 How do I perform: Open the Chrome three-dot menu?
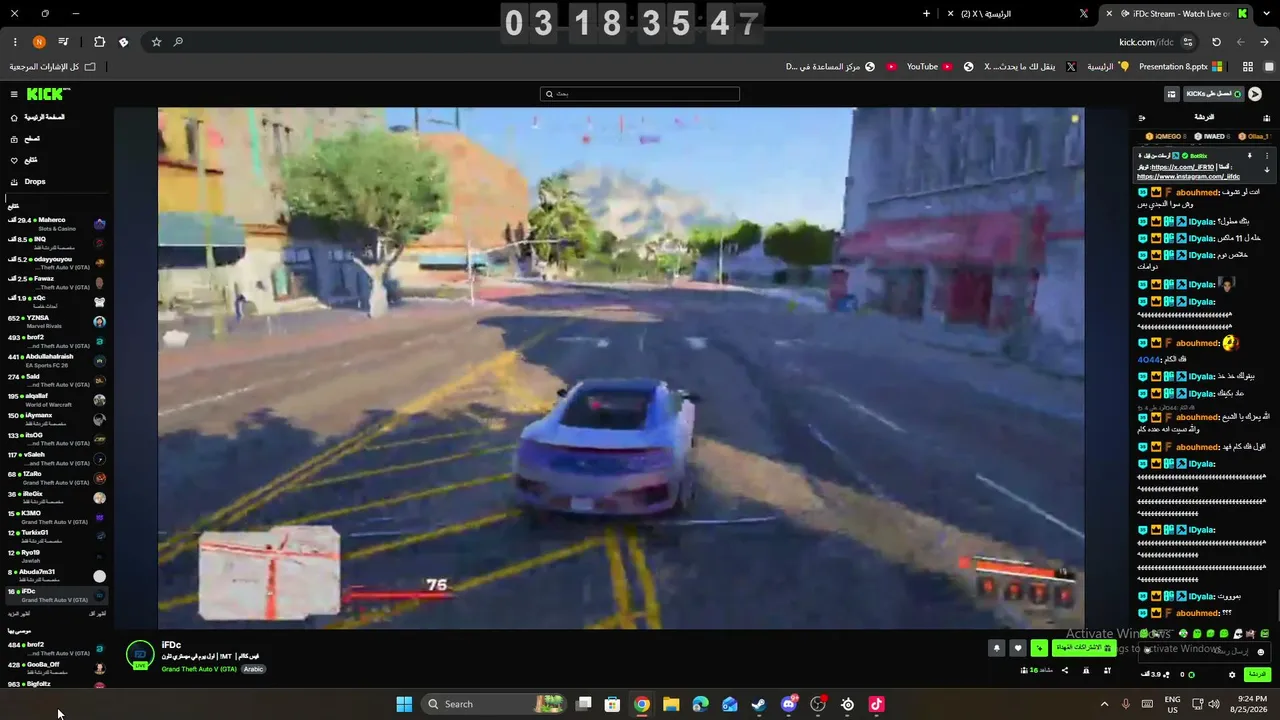coord(15,42)
